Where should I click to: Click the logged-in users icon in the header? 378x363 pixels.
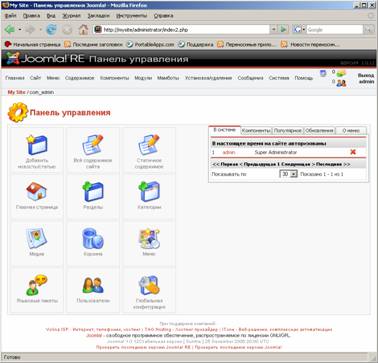pos(341,83)
